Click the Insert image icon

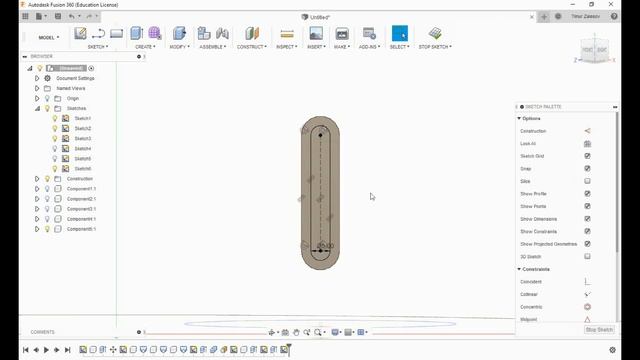316,33
